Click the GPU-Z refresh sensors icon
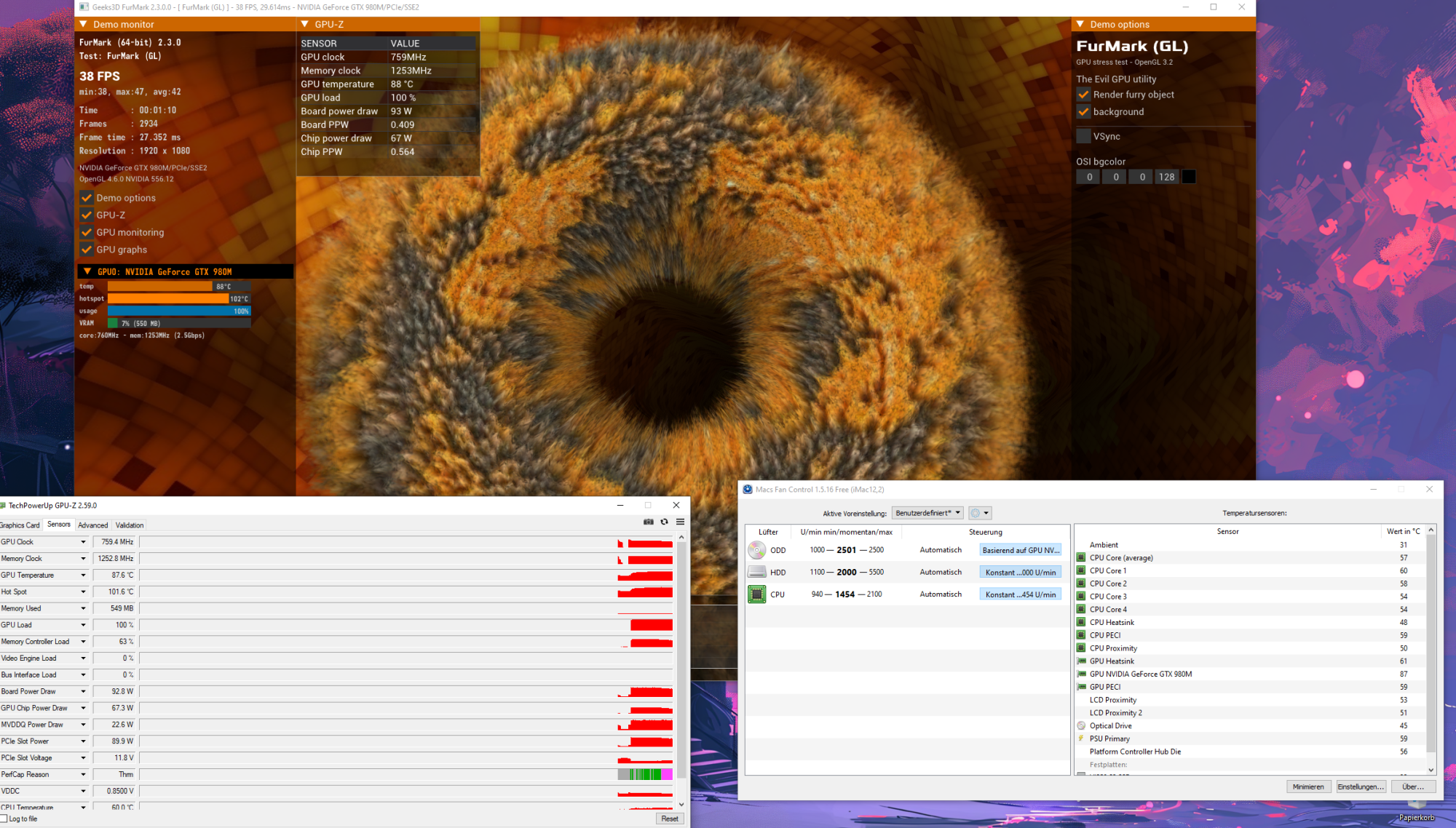Screen dimensions: 1456x828 coord(664,522)
